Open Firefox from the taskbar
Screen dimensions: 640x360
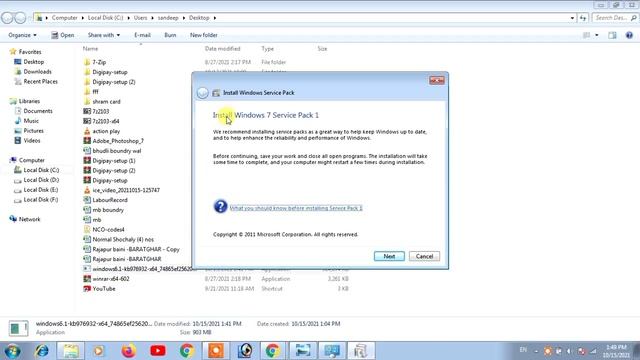point(128,351)
